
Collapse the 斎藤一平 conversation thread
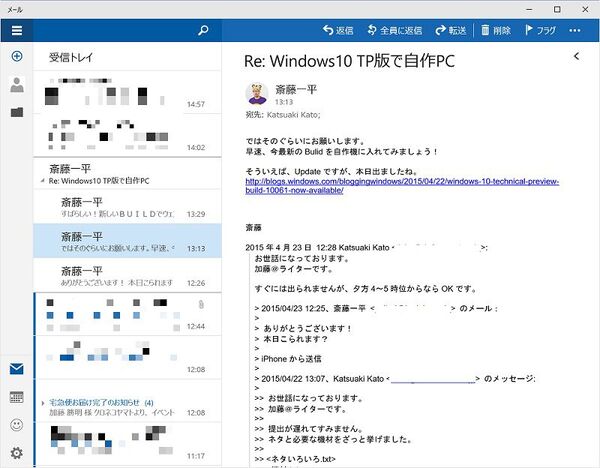pyautogui.click(x=42, y=181)
